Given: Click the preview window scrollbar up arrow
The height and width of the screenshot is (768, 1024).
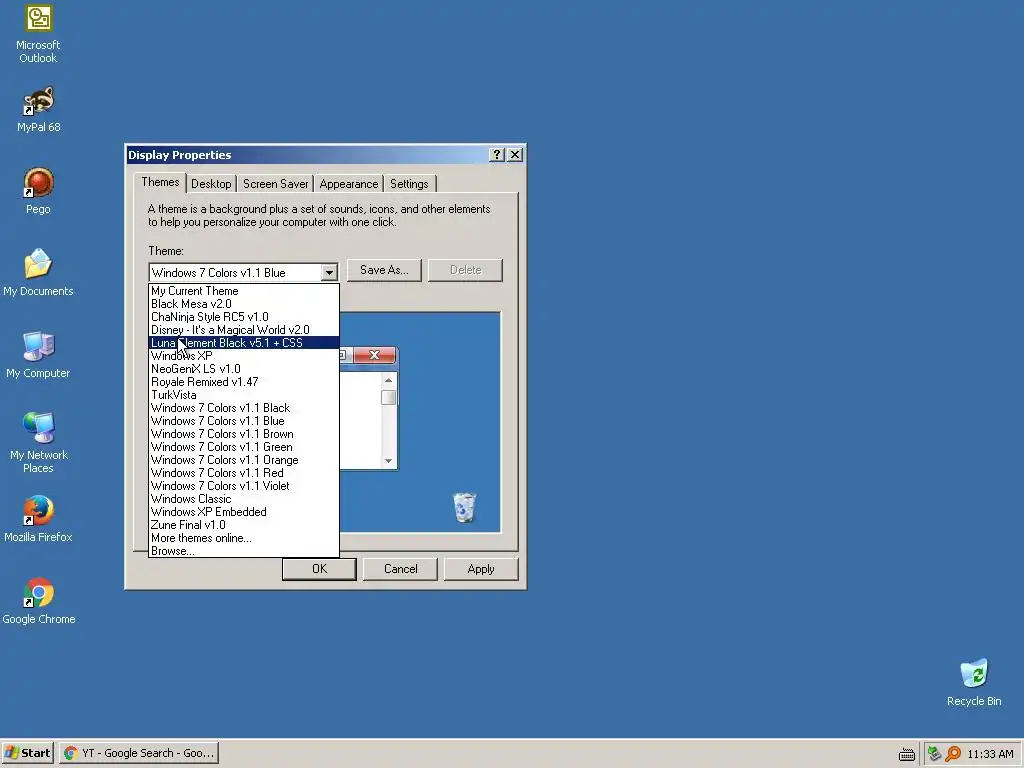Looking at the screenshot, I should tap(389, 380).
